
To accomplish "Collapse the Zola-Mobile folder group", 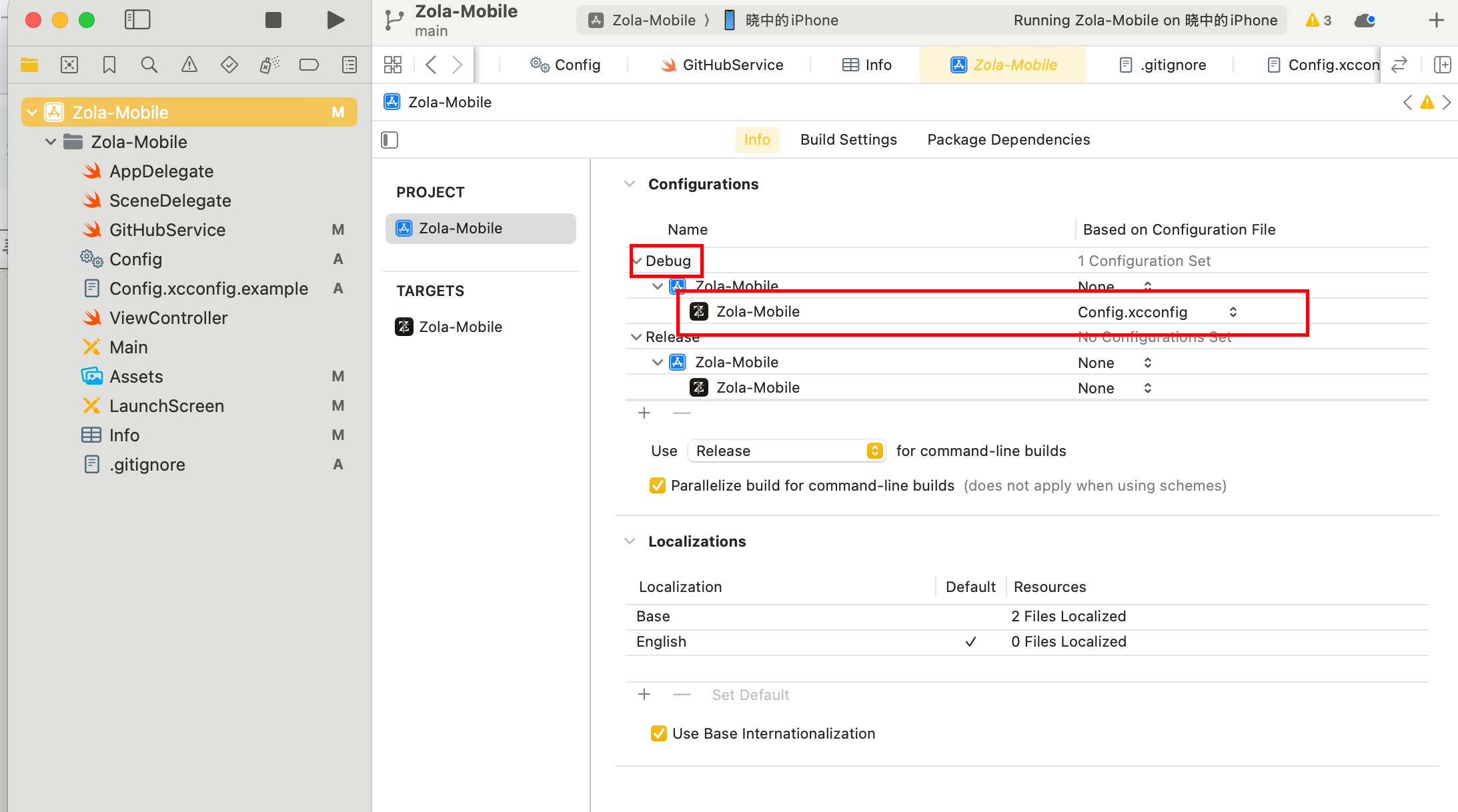I will point(51,141).
